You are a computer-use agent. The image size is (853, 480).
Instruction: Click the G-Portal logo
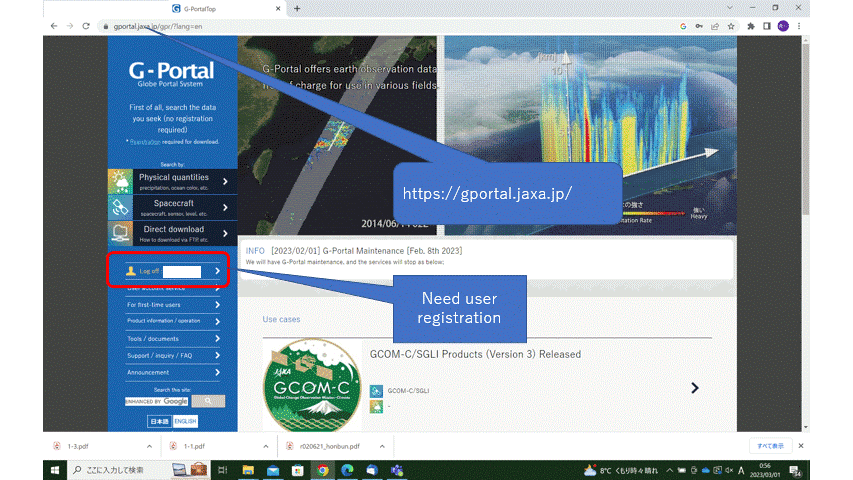171,74
